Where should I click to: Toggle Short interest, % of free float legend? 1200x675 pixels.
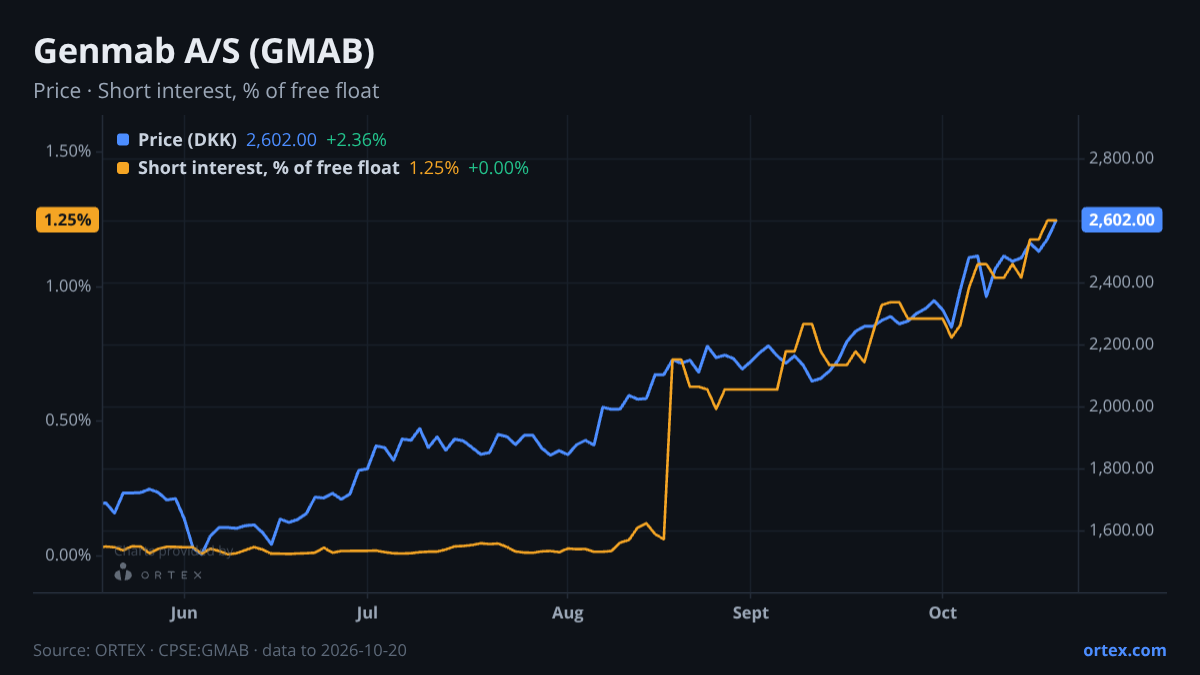(269, 168)
